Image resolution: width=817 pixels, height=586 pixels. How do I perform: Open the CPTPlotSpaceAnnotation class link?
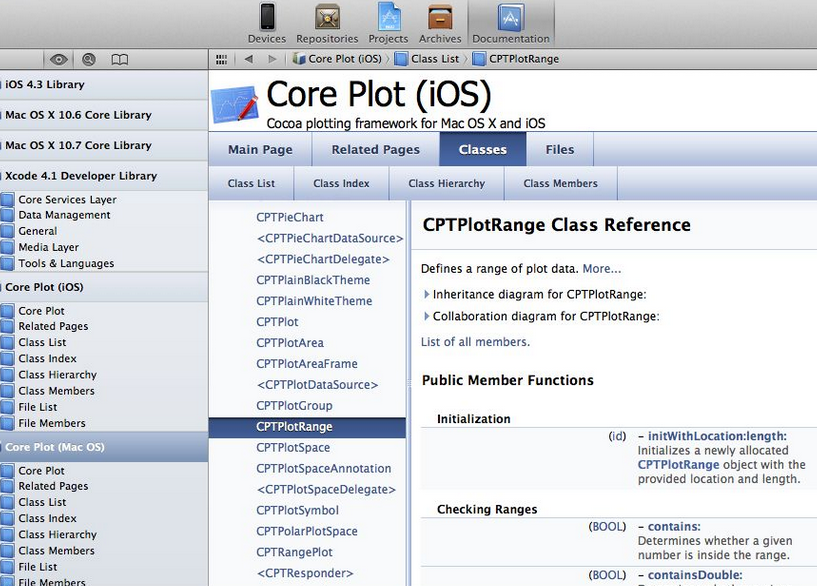(x=324, y=468)
